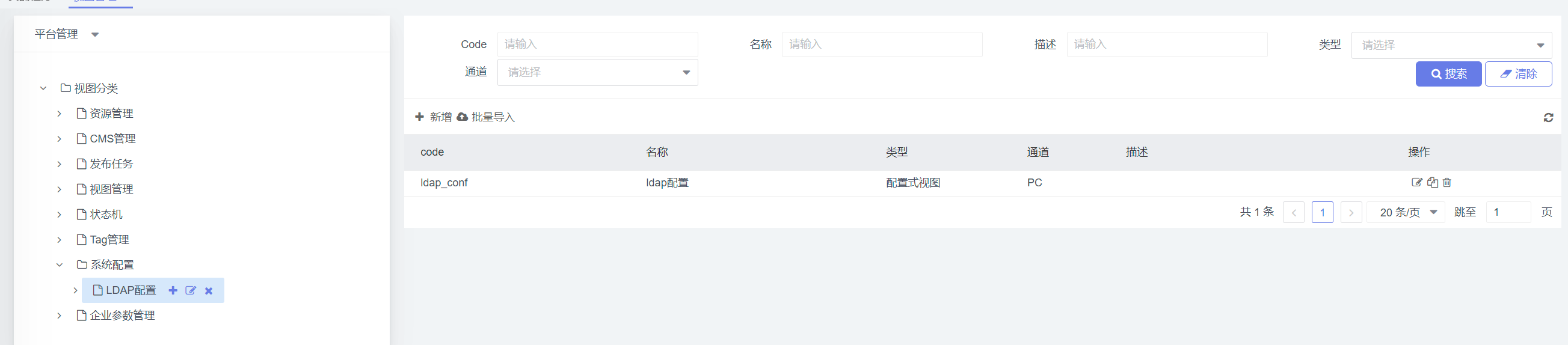Screen dimensions: 1568x345
Task: Click the code column header
Action: pyautogui.click(x=432, y=152)
